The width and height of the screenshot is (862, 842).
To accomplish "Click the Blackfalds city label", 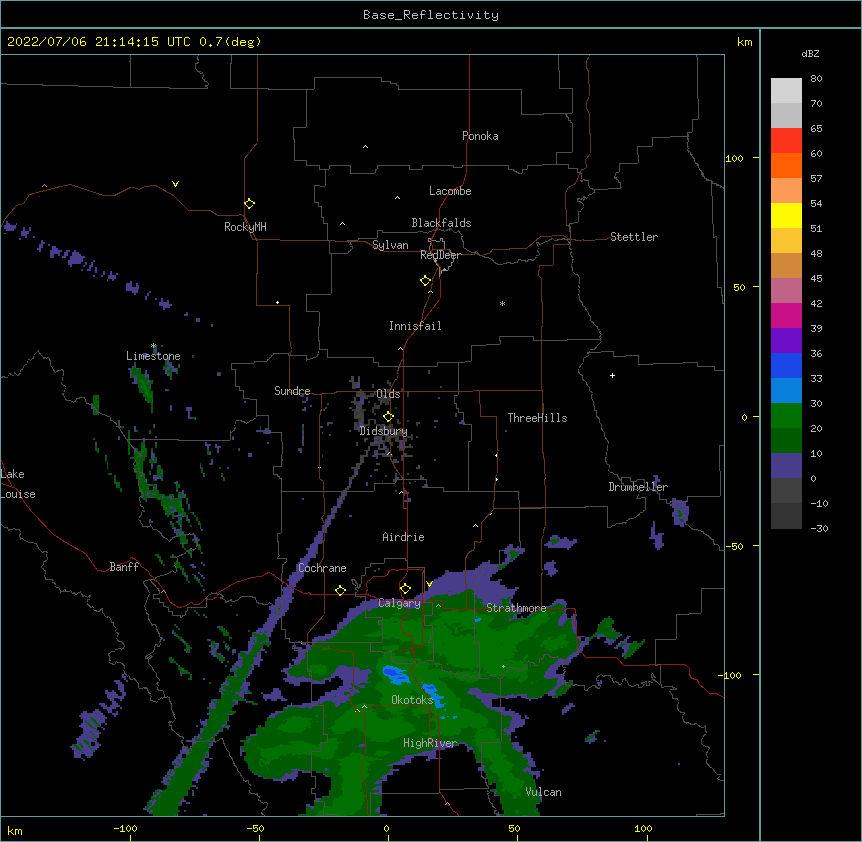I will click(x=441, y=223).
